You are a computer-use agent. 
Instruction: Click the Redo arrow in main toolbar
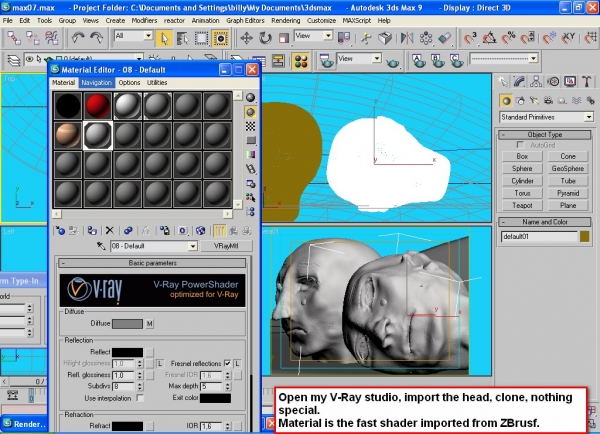(96, 38)
